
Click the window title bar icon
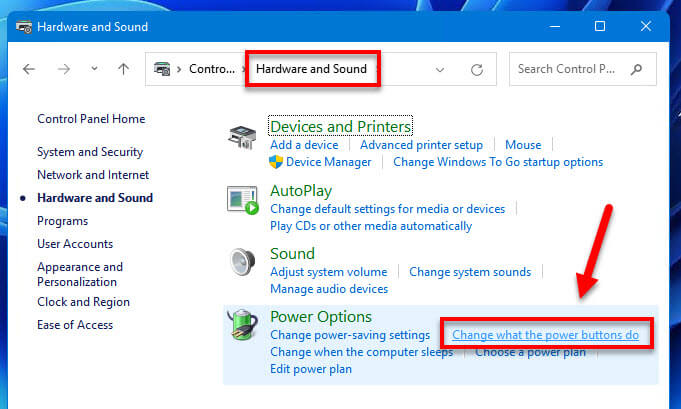click(24, 27)
